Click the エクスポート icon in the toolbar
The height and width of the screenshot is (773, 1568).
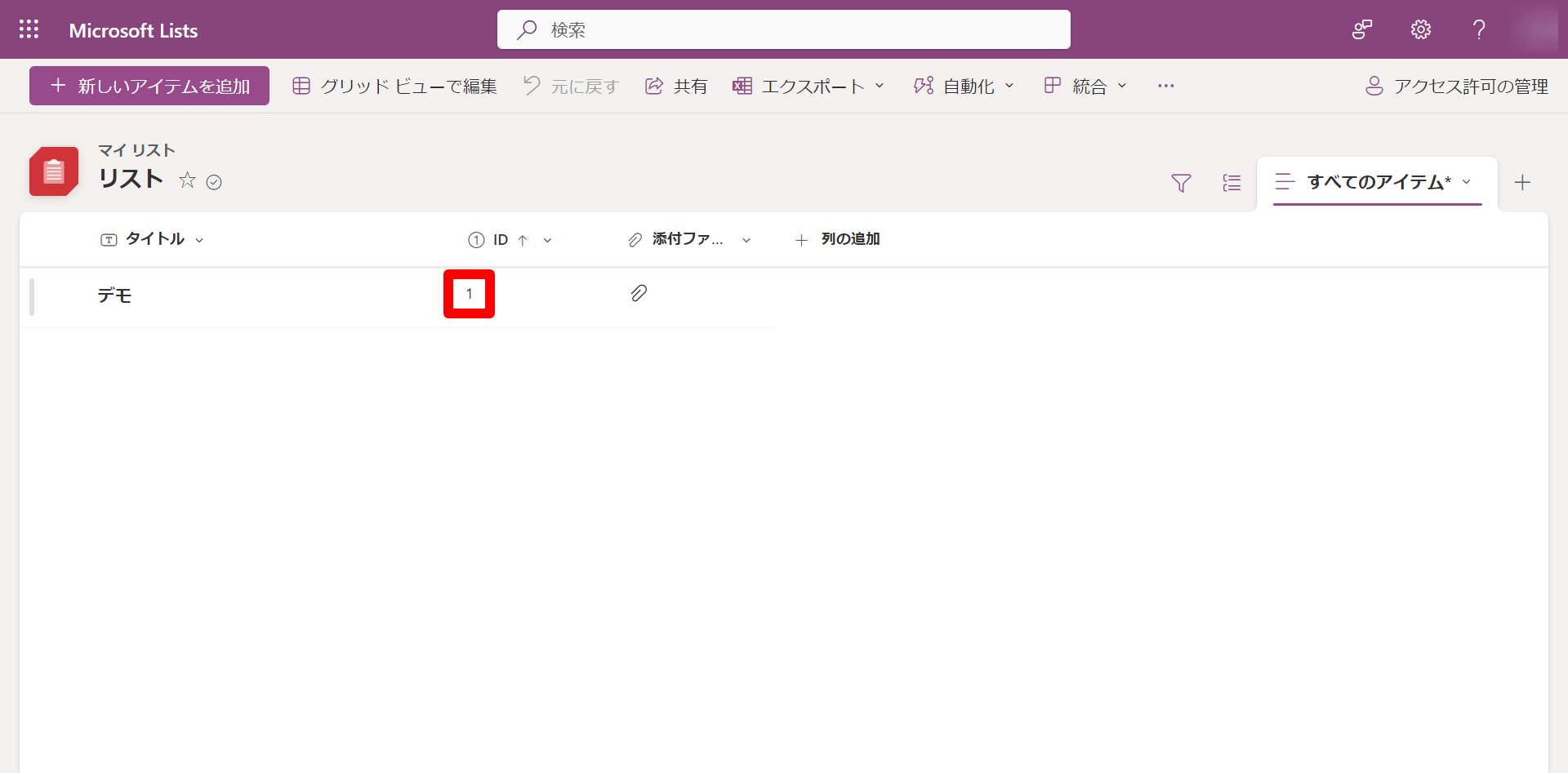click(x=742, y=86)
